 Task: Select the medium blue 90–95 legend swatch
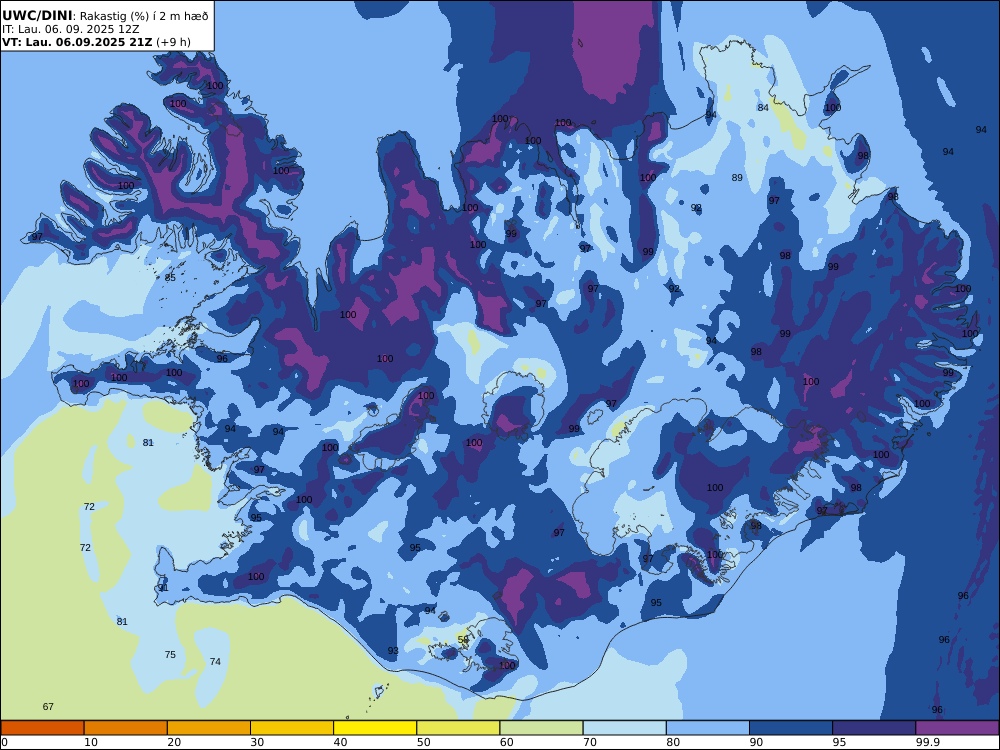point(791,728)
